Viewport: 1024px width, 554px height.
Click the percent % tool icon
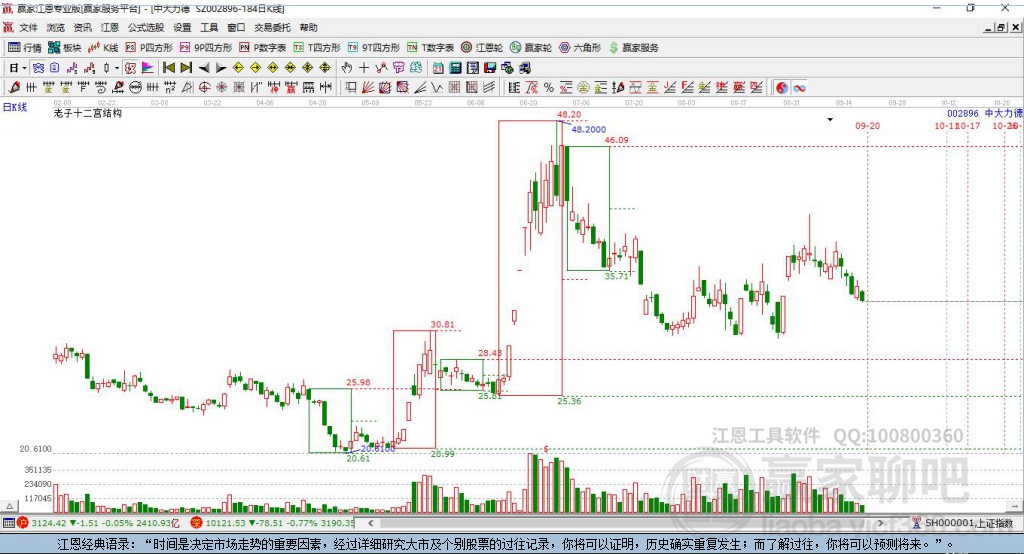[x=549, y=88]
